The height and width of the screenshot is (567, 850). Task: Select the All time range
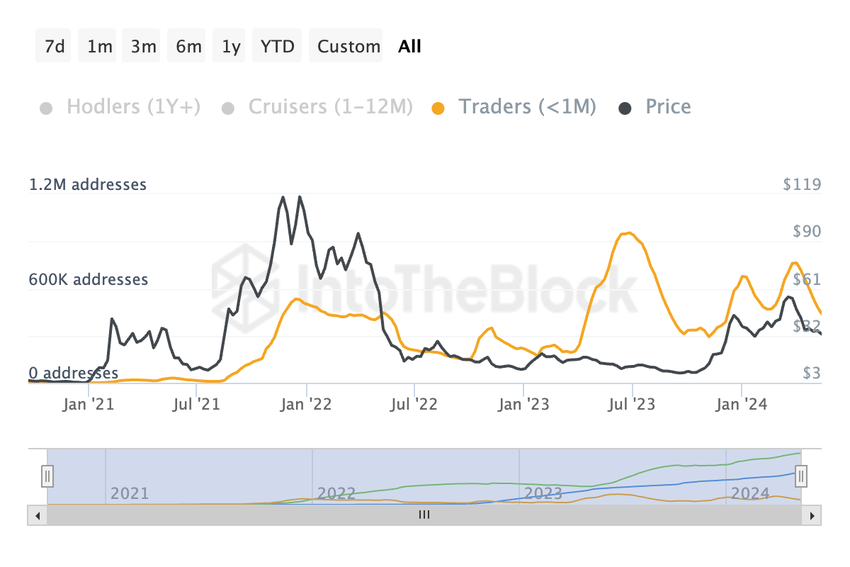click(409, 46)
